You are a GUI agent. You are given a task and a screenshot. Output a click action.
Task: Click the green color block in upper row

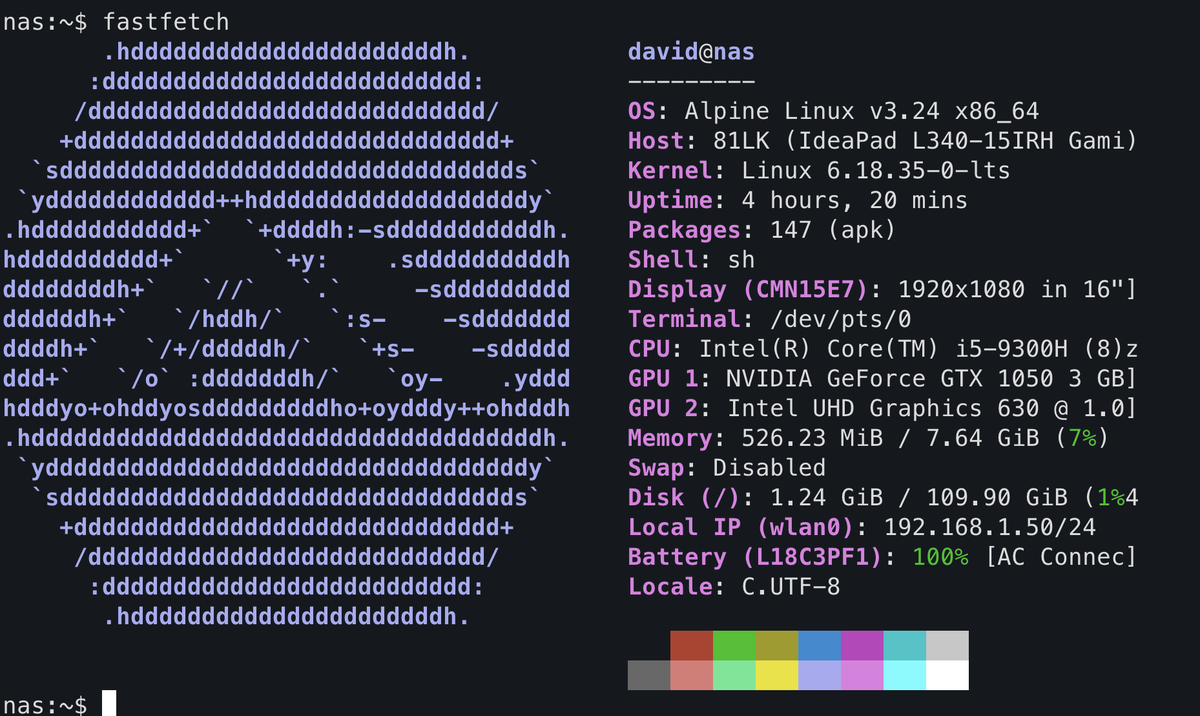(x=735, y=645)
